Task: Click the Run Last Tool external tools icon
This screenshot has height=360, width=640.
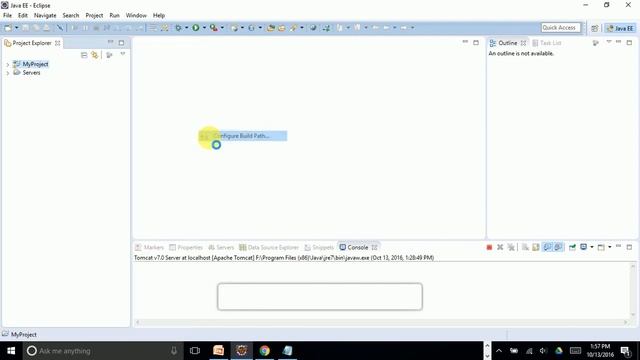Action: point(213,28)
